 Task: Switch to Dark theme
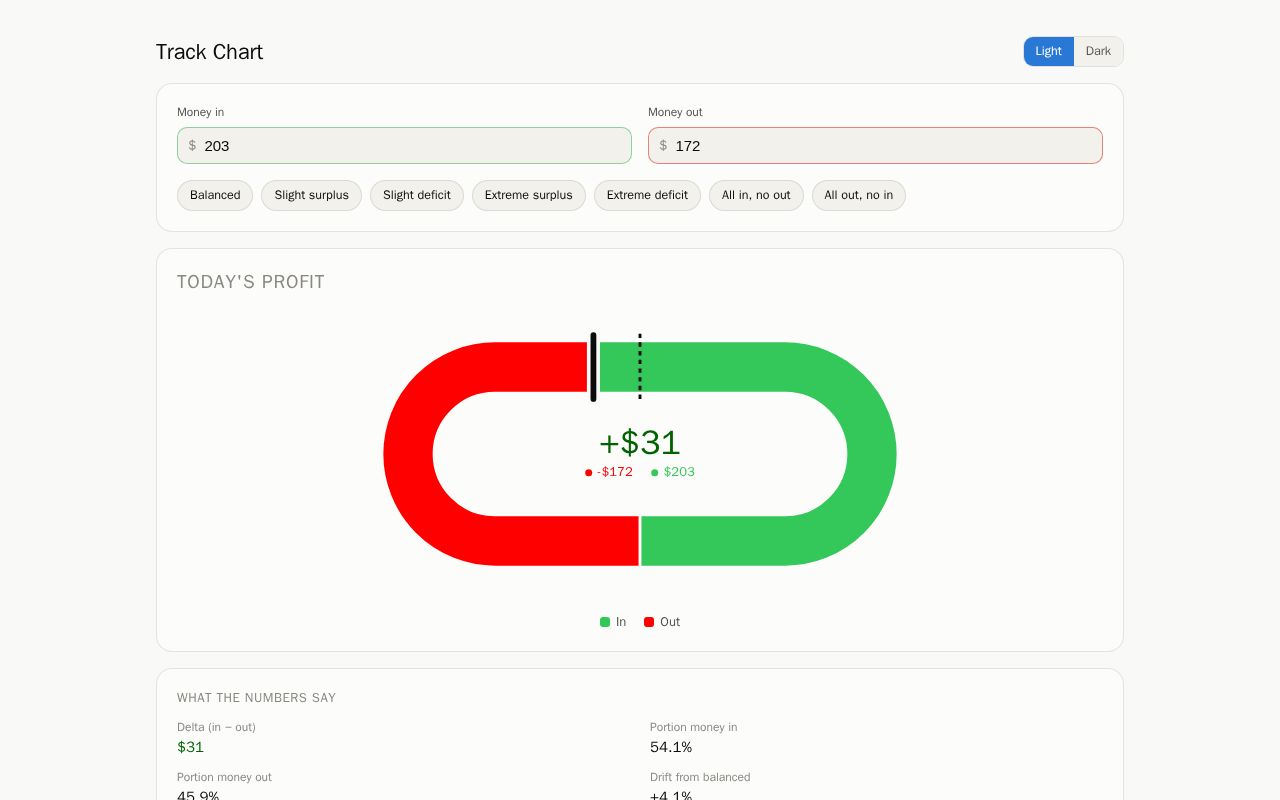(1098, 51)
